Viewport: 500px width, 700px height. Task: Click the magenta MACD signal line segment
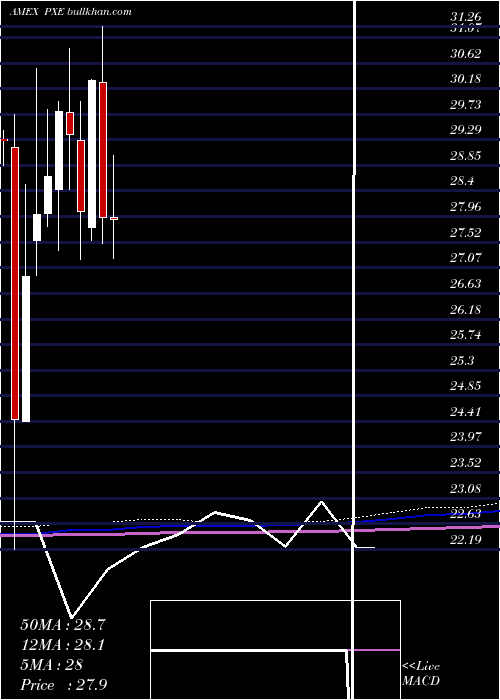(x=376, y=650)
